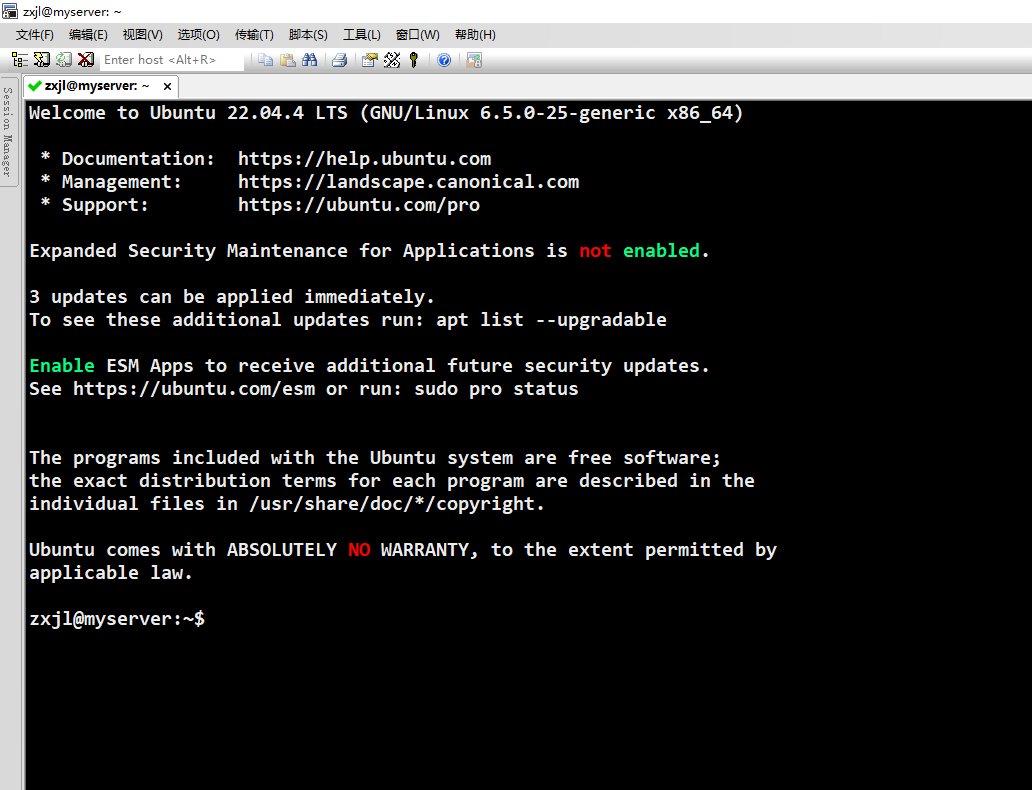This screenshot has height=790, width=1032.
Task: Launch a new file transfer session
Action: pyautogui.click(x=472, y=59)
